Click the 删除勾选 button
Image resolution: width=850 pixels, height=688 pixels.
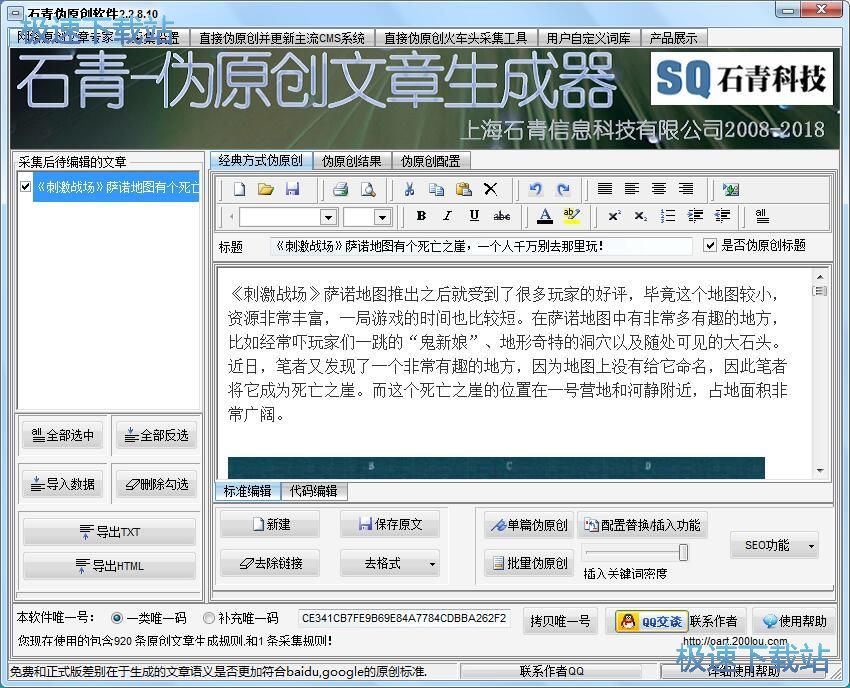[x=157, y=484]
